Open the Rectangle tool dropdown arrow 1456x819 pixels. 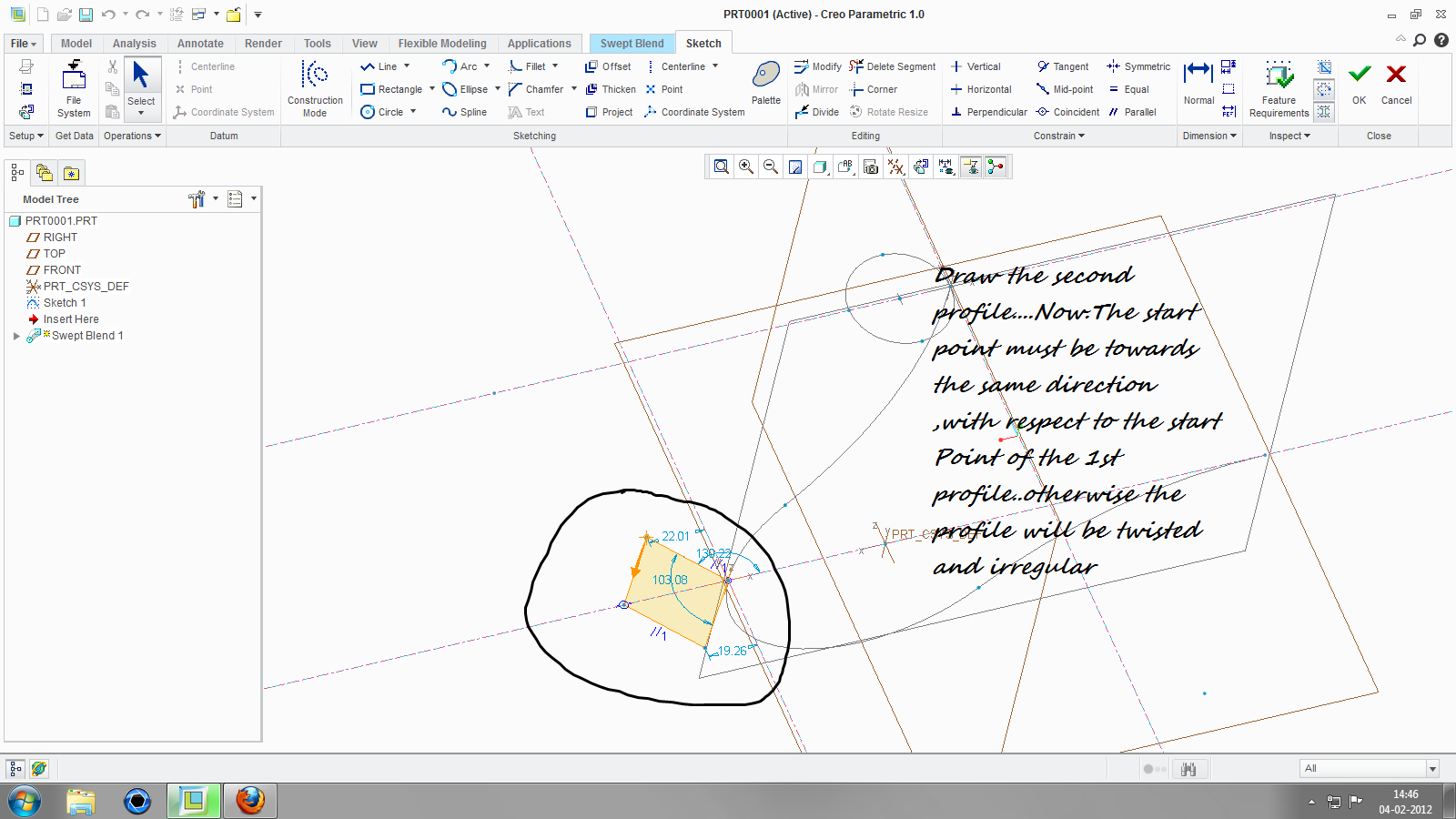point(431,89)
